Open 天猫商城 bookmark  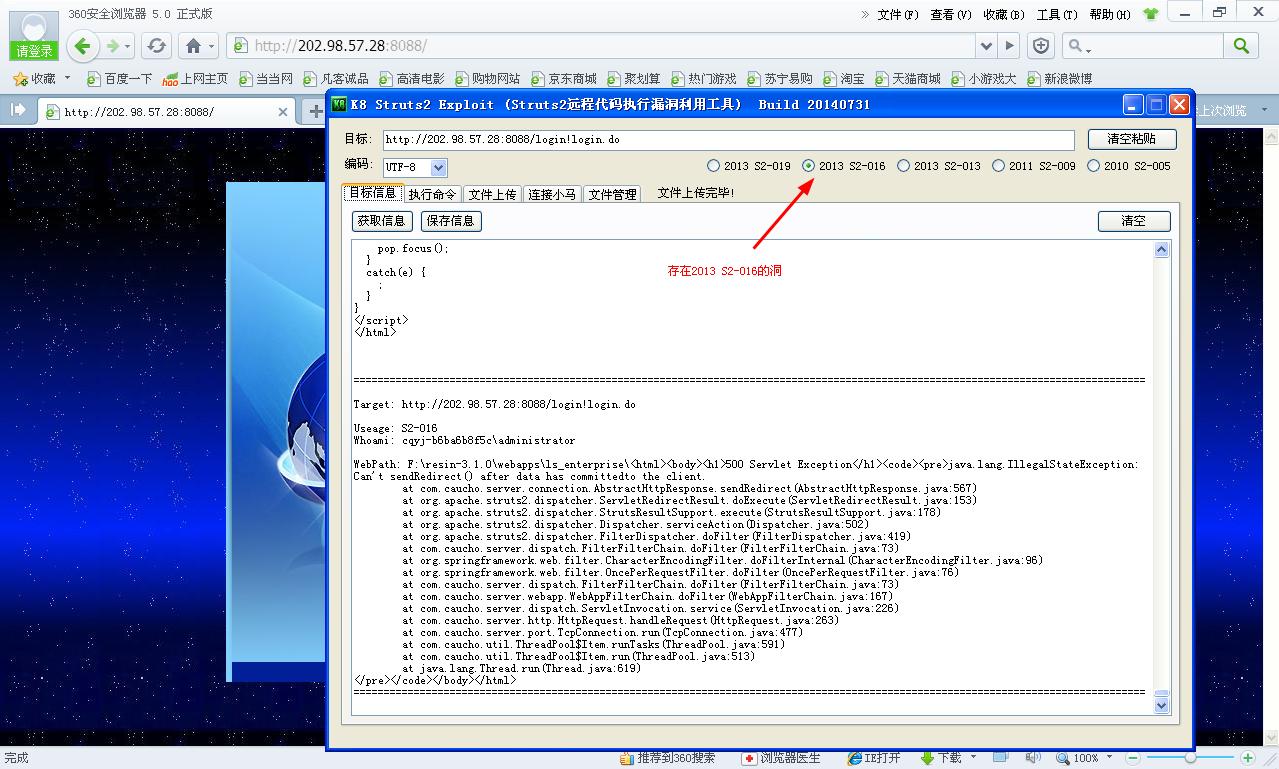tap(907, 78)
